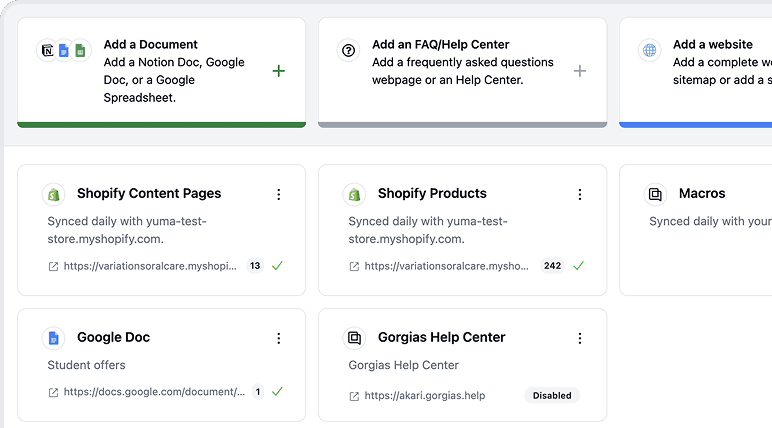Click the Macros card icon
Screen dimensions: 772x428
655,194
